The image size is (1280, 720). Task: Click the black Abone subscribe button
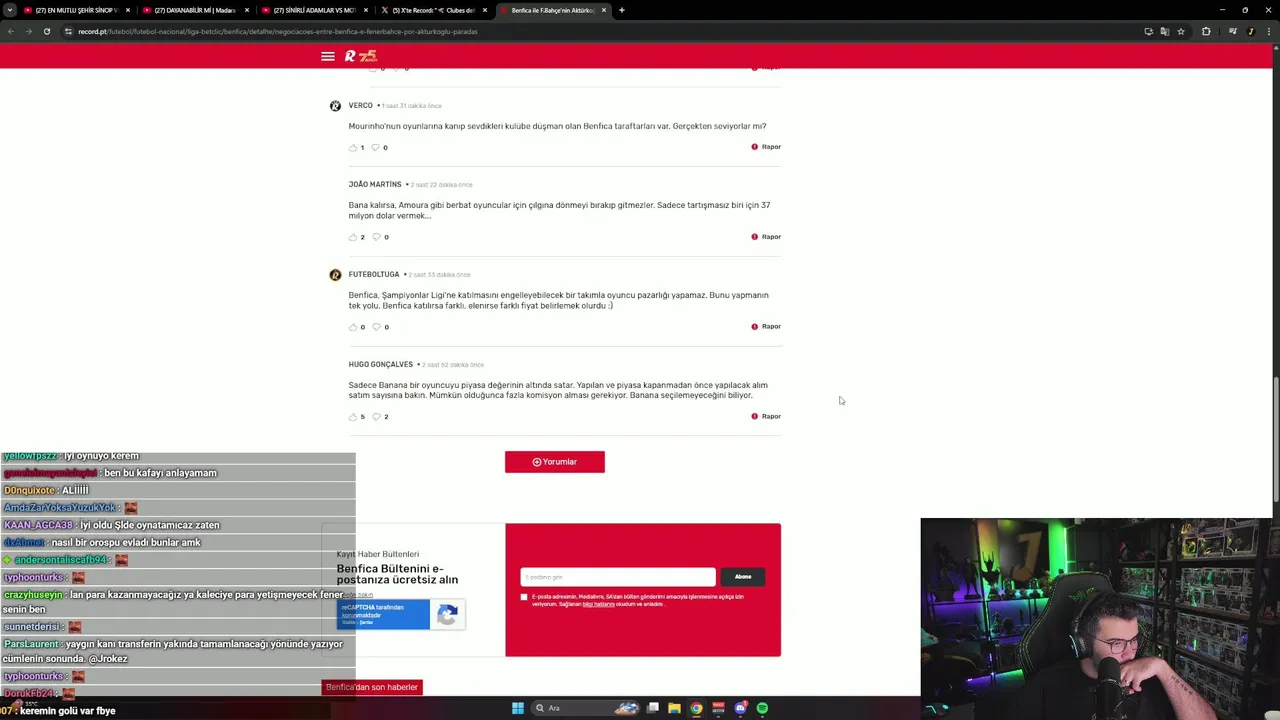743,577
